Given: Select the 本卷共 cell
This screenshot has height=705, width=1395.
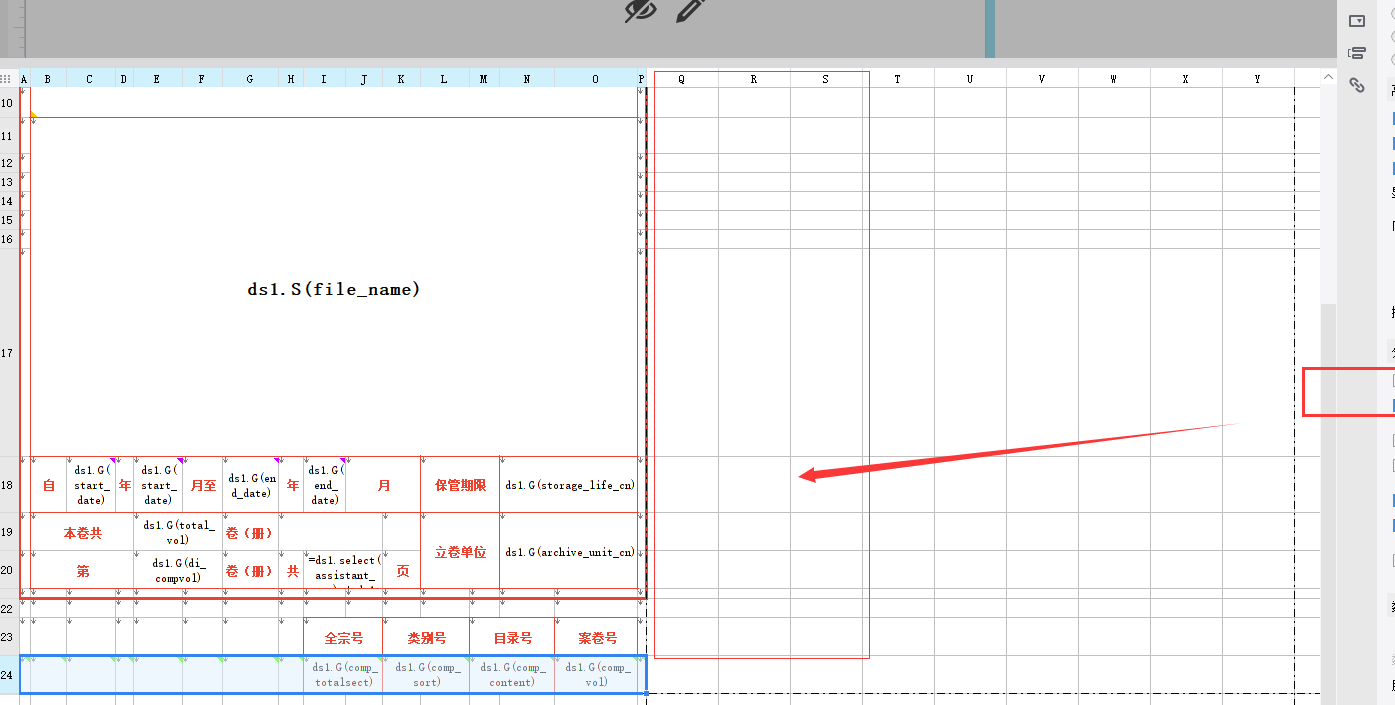Looking at the screenshot, I should (x=82, y=533).
